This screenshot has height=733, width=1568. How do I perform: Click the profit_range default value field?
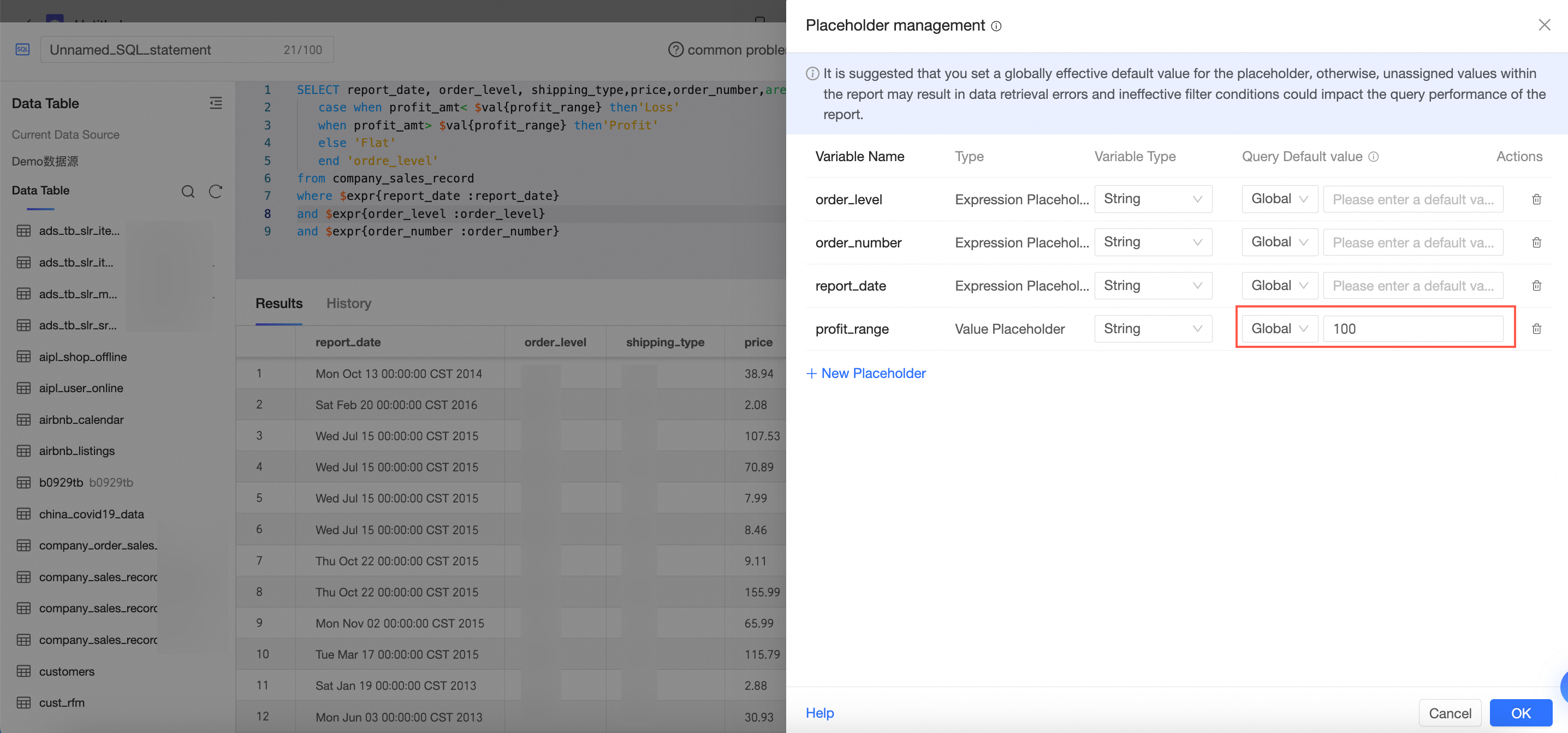tap(1412, 329)
